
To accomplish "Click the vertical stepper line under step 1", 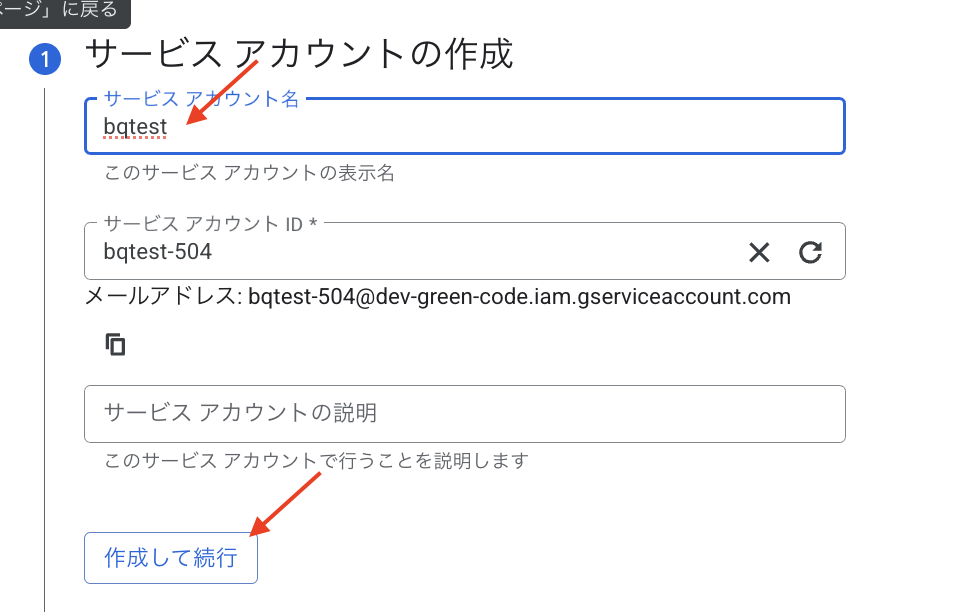I will (45, 350).
